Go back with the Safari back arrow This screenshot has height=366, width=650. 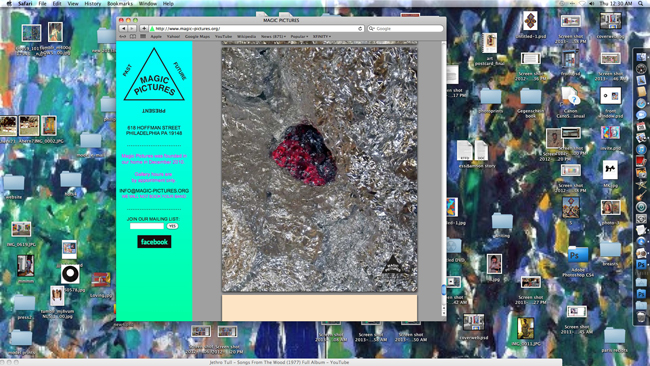pyautogui.click(x=123, y=29)
